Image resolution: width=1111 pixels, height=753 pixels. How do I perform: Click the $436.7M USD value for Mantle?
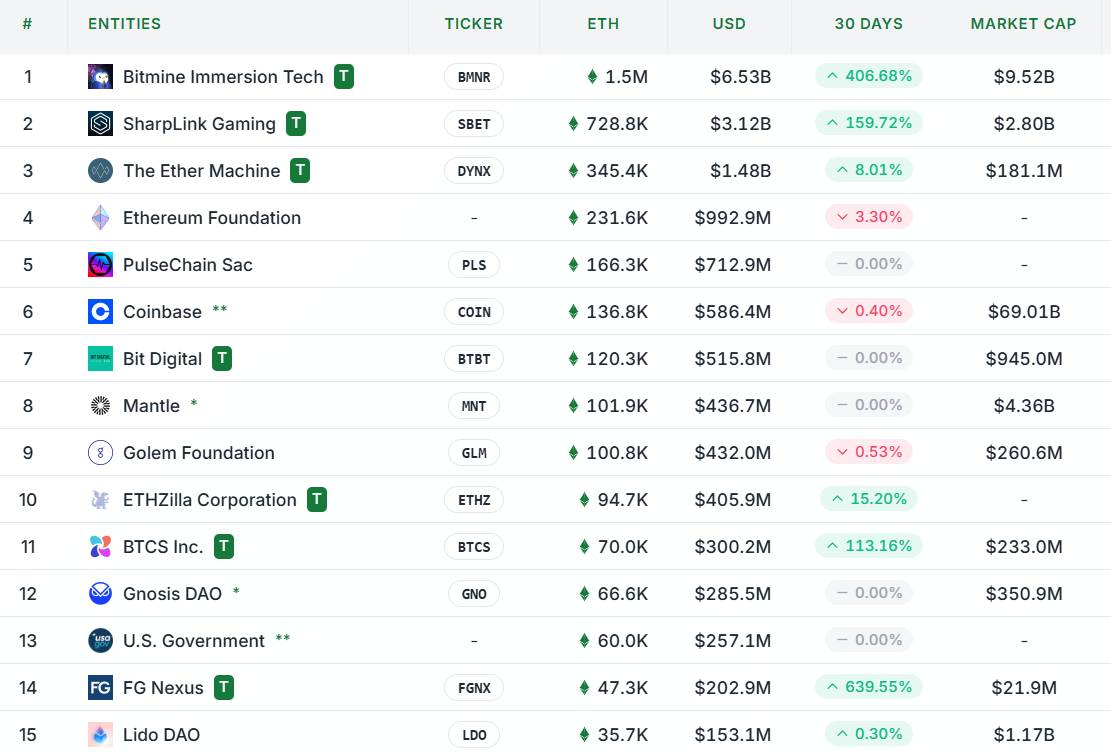pos(733,406)
